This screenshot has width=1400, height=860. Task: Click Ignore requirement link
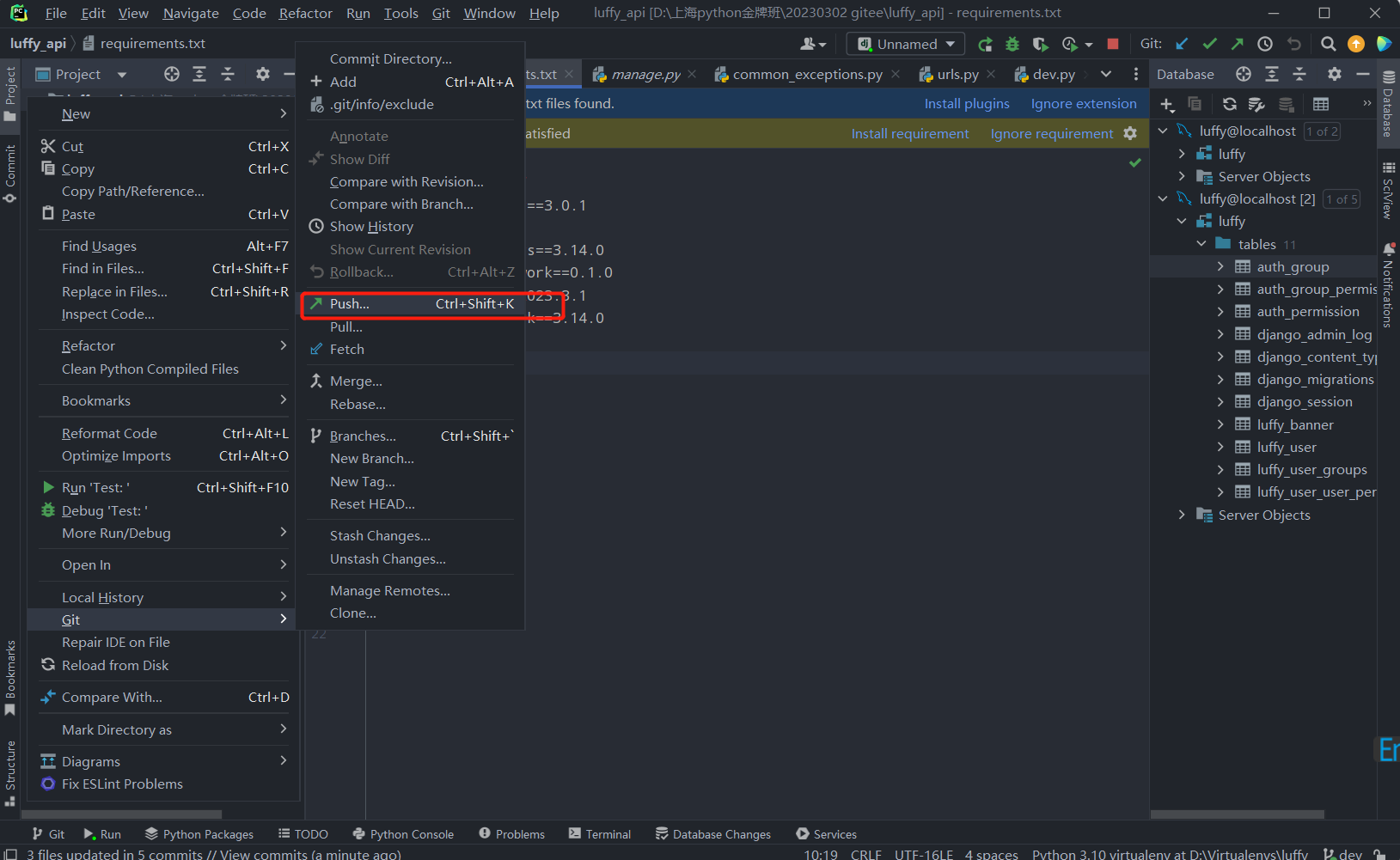[x=1051, y=133]
